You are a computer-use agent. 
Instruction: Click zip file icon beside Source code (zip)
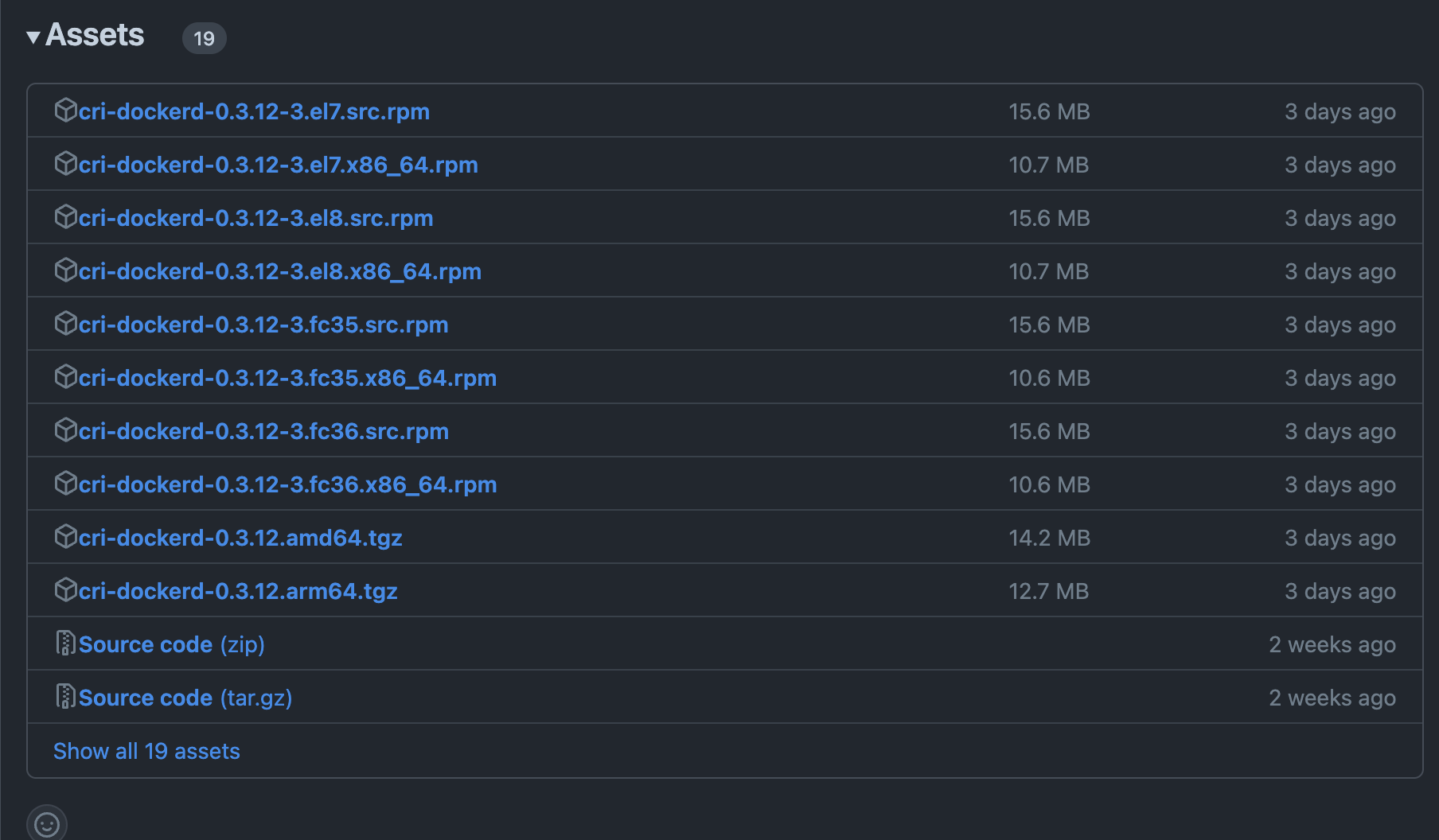click(x=65, y=644)
